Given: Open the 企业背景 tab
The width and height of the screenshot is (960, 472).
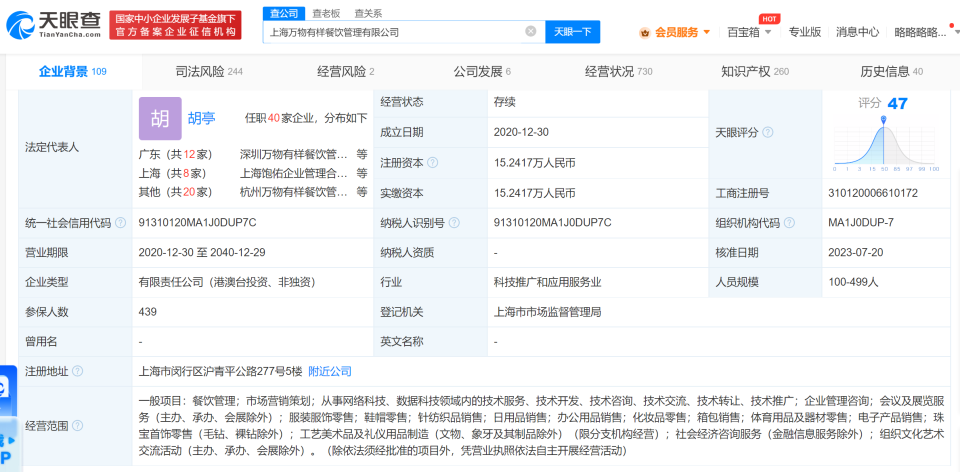Looking at the screenshot, I should [x=73, y=72].
